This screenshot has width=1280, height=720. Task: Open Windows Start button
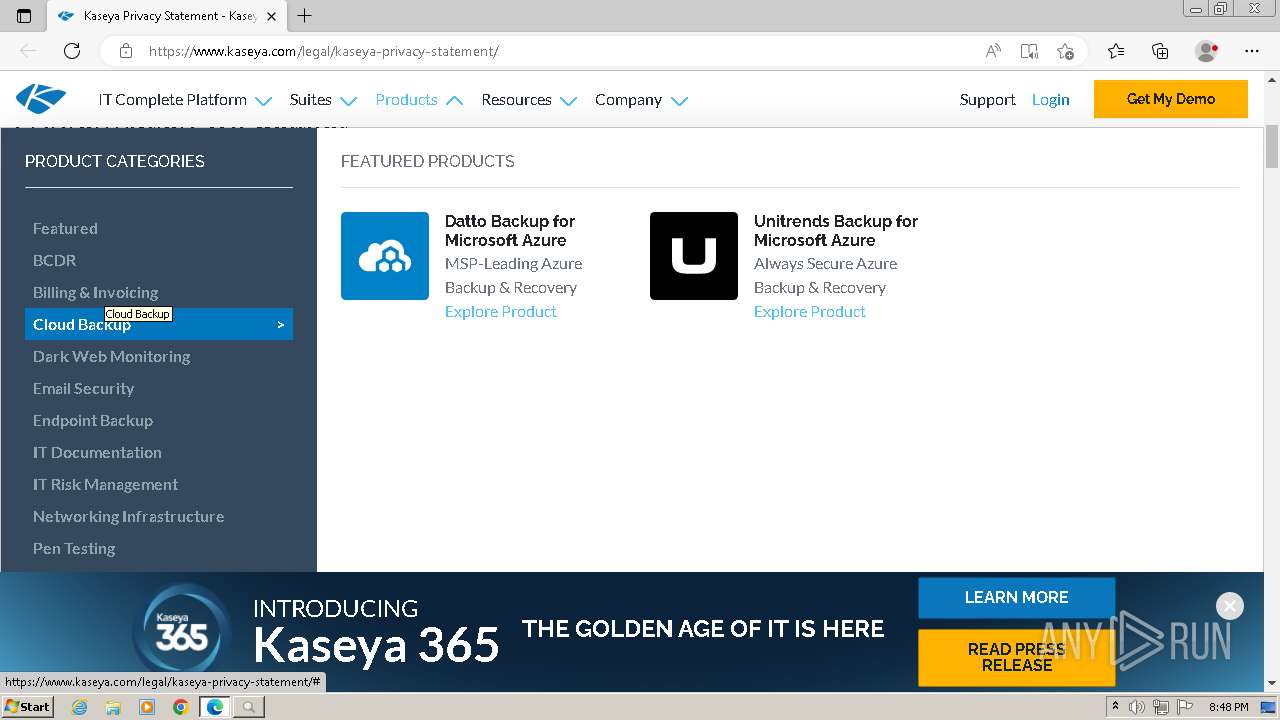[28, 707]
